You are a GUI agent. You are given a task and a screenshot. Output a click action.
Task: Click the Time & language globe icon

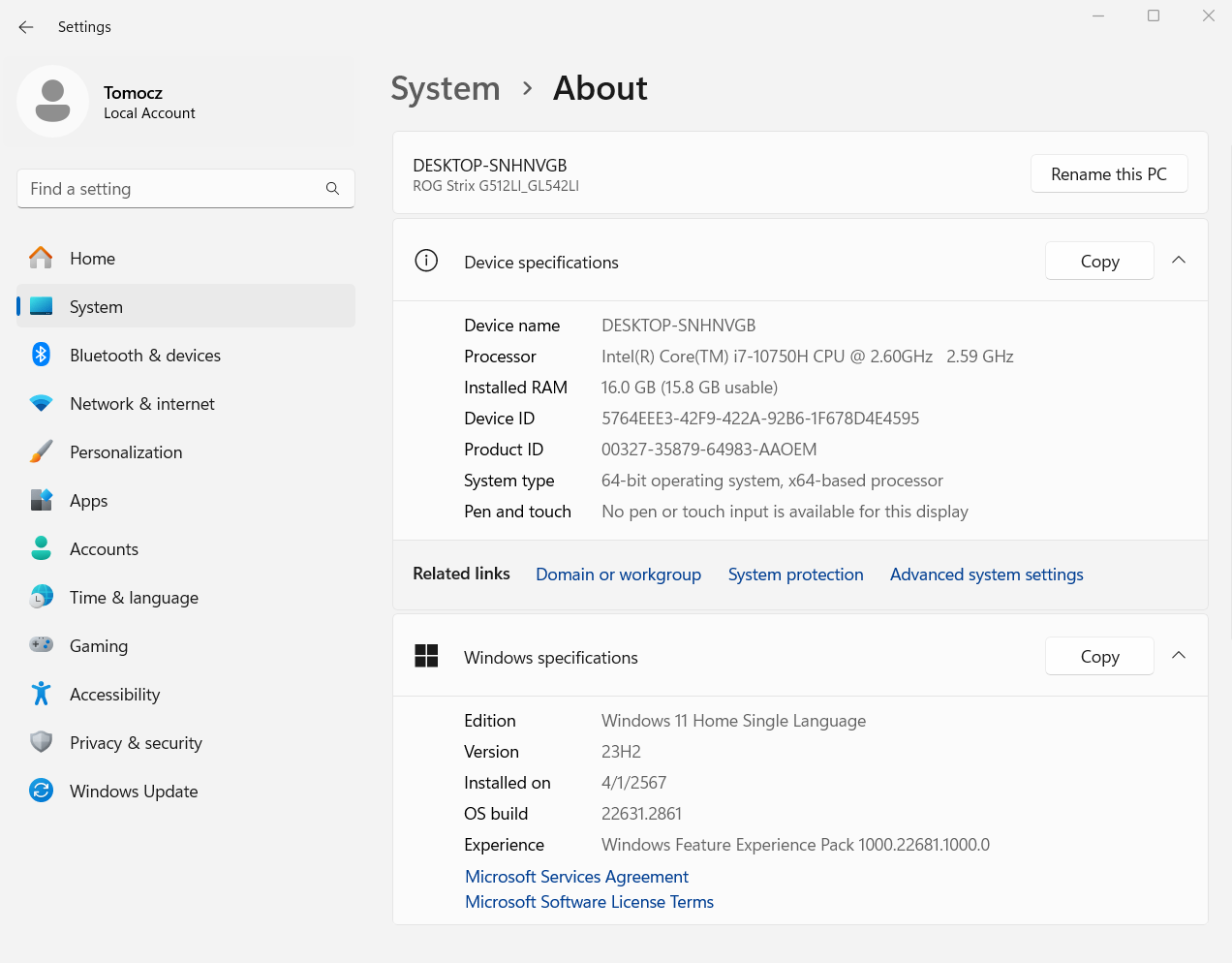pos(41,597)
